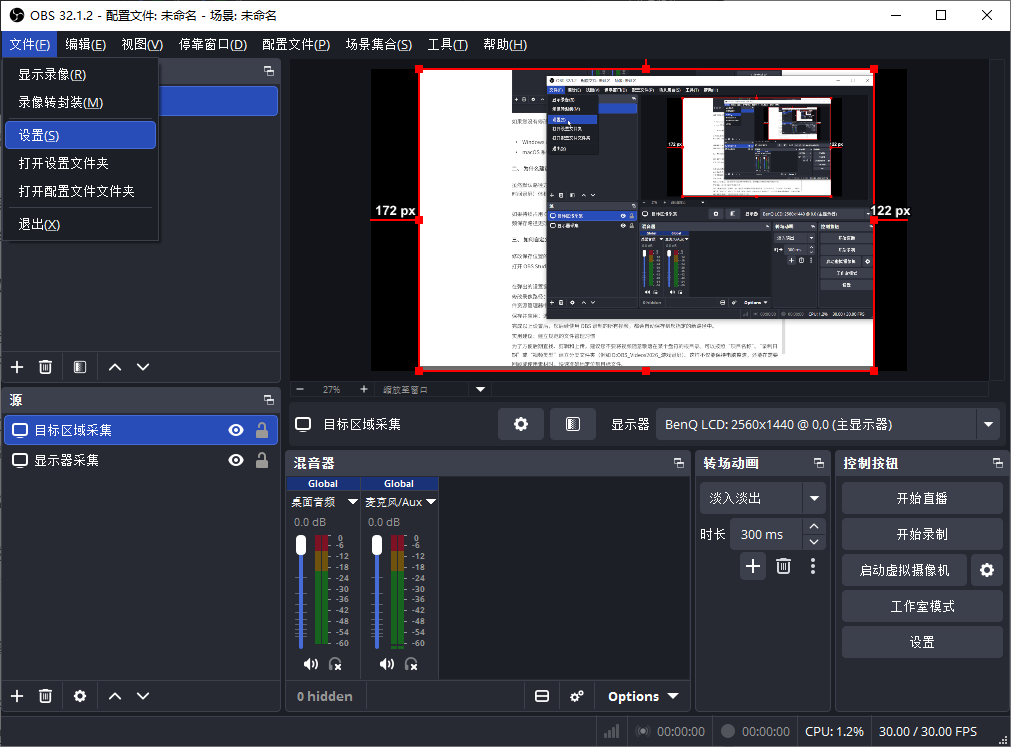Screen dimensions: 1011x747
Task: Click 开始直播 button
Action: [922, 498]
